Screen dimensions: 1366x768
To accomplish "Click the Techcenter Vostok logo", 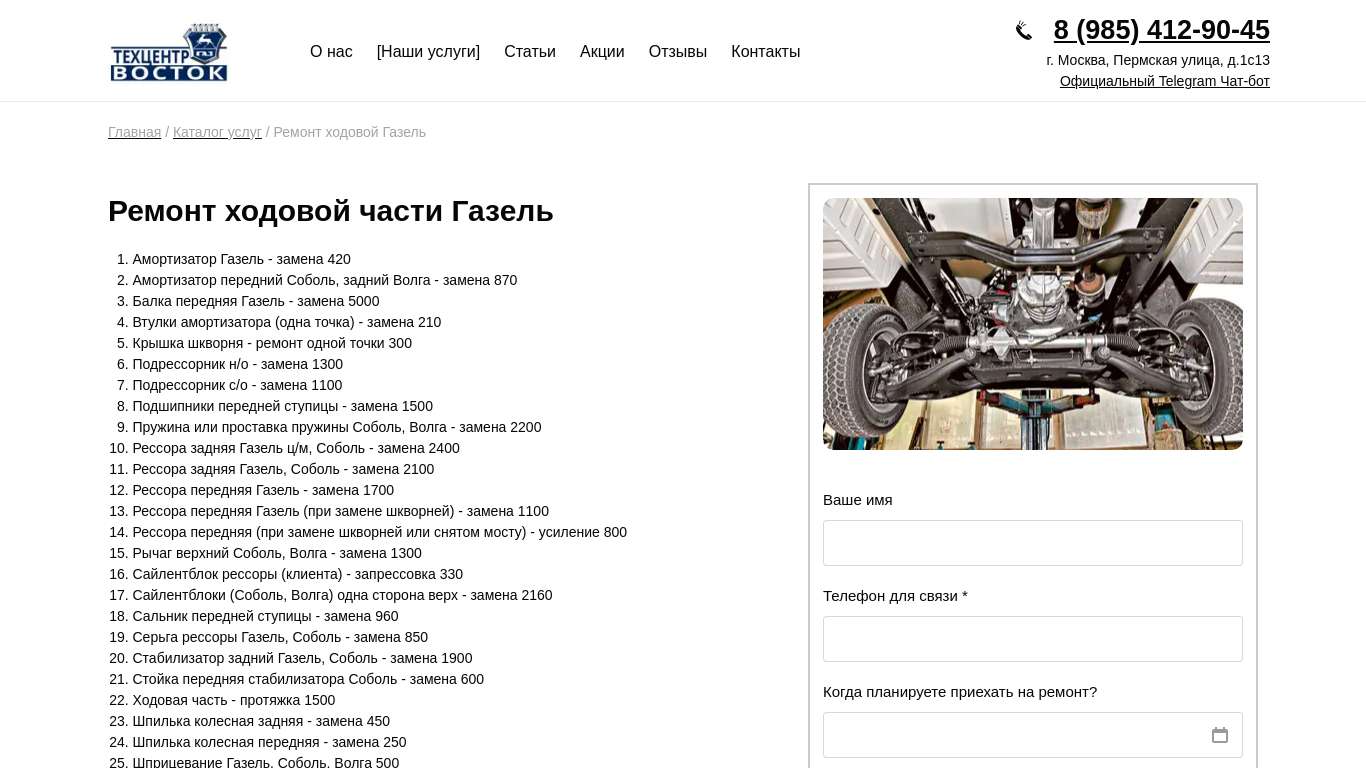I will (x=169, y=52).
